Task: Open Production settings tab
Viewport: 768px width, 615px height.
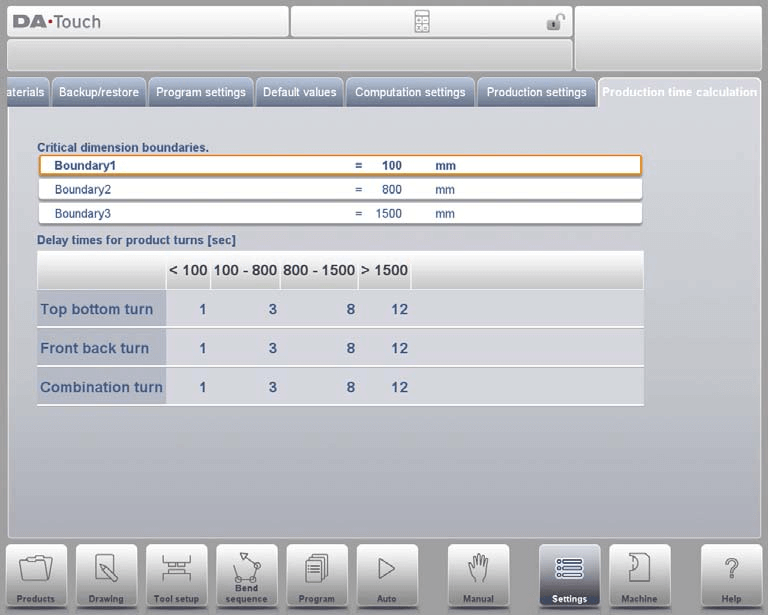Action: click(536, 92)
